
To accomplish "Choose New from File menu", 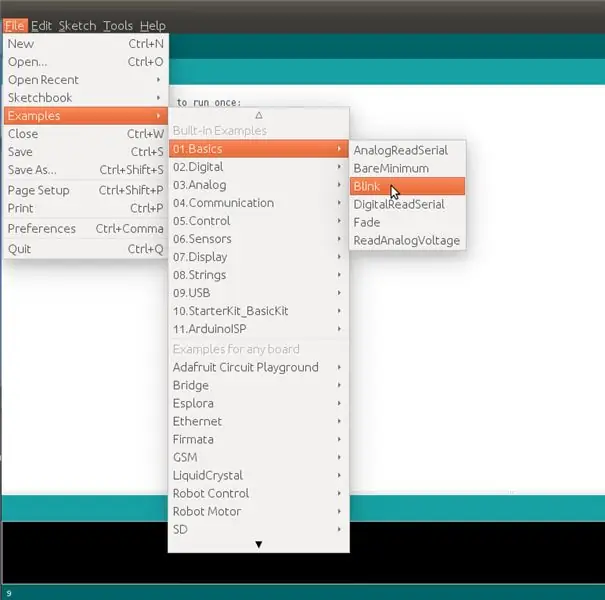I will click(86, 44).
